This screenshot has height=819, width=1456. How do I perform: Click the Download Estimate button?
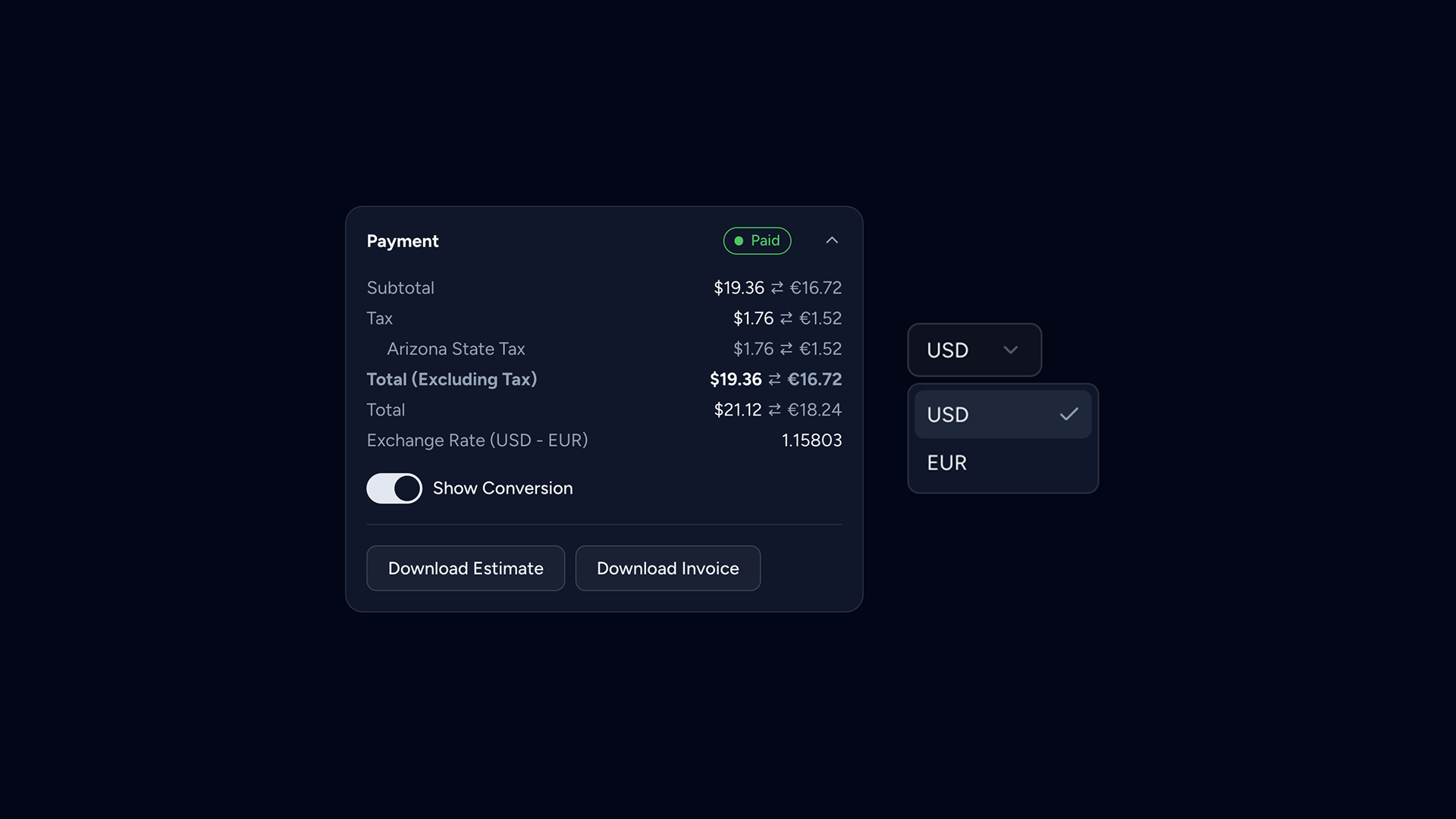pos(466,568)
